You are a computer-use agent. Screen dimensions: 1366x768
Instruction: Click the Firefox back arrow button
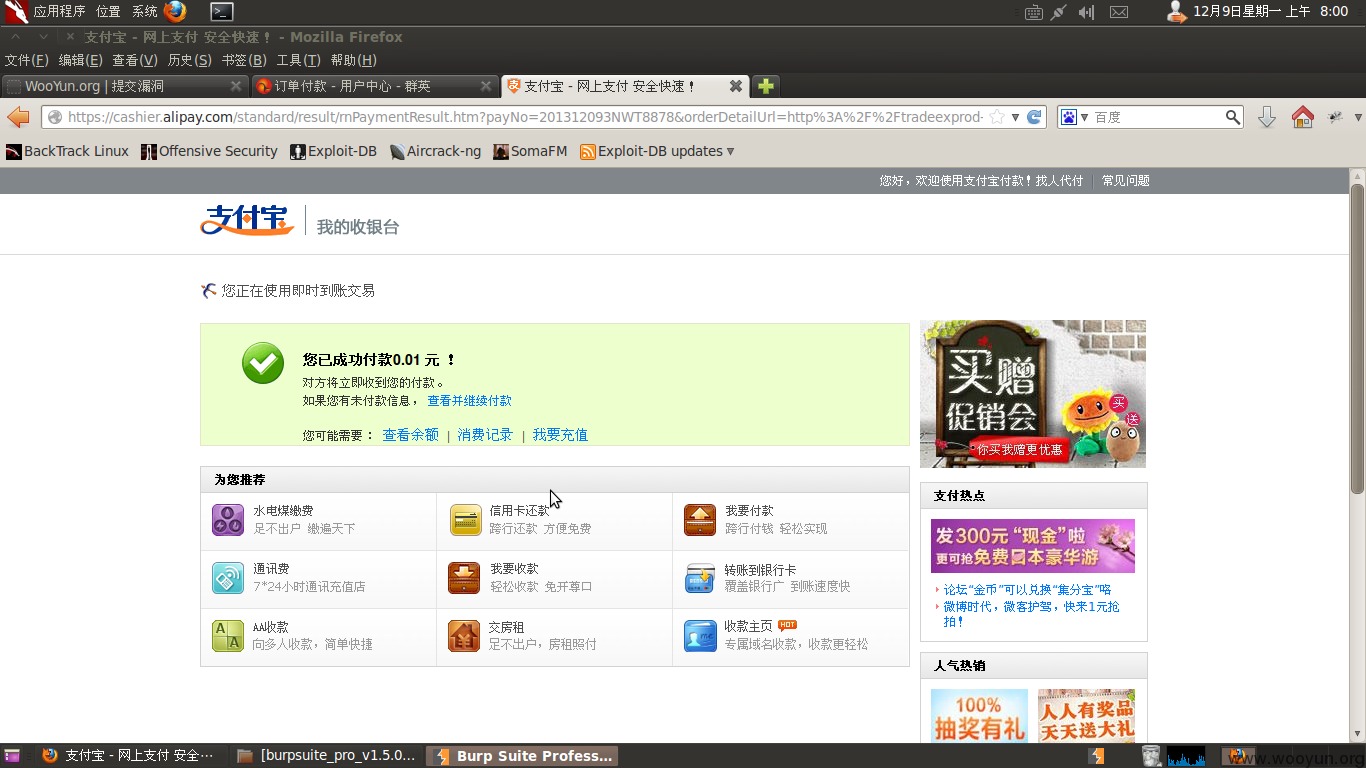[x=18, y=117]
